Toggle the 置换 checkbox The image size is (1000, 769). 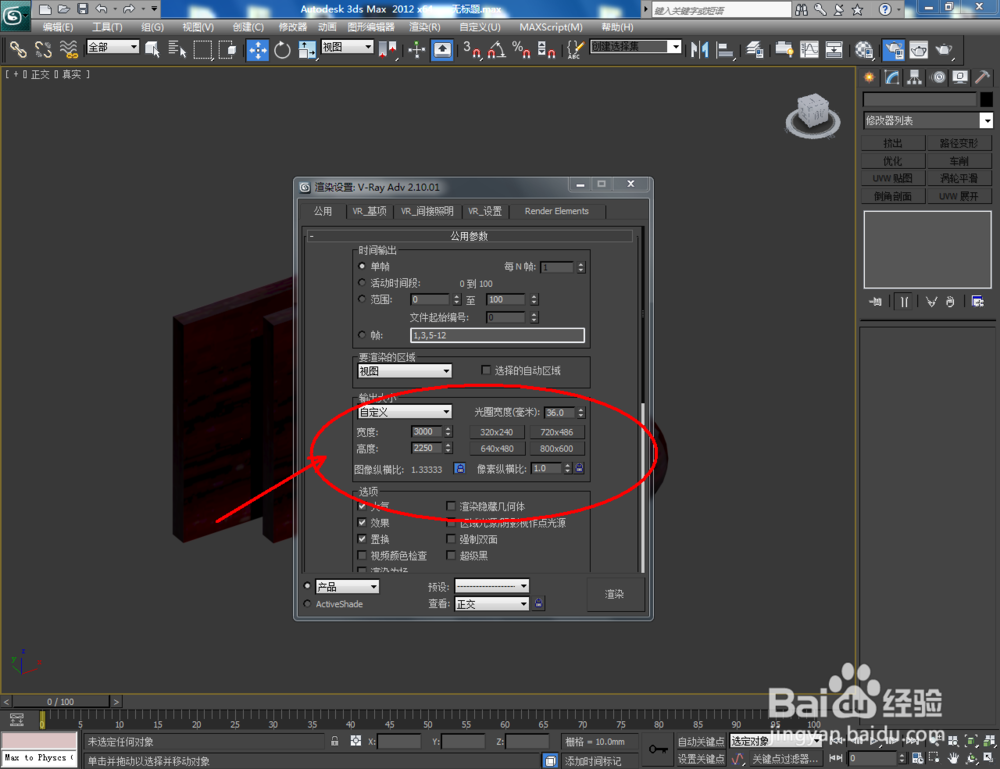pos(362,539)
